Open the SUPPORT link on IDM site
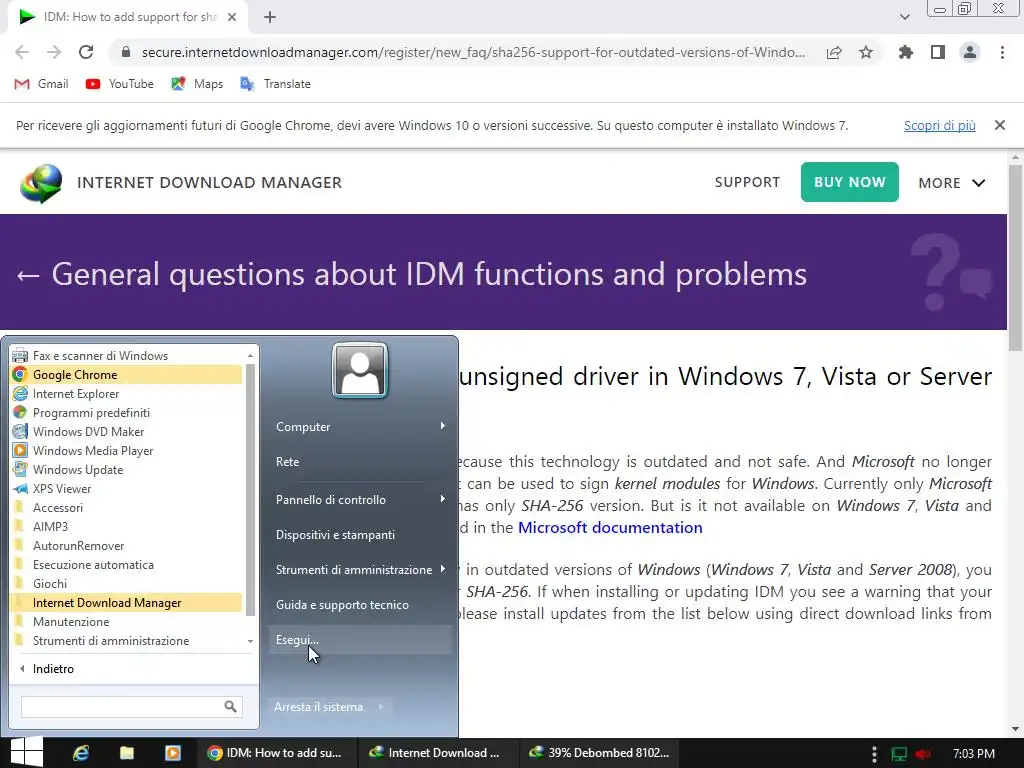Viewport: 1024px width, 768px height. 747,182
